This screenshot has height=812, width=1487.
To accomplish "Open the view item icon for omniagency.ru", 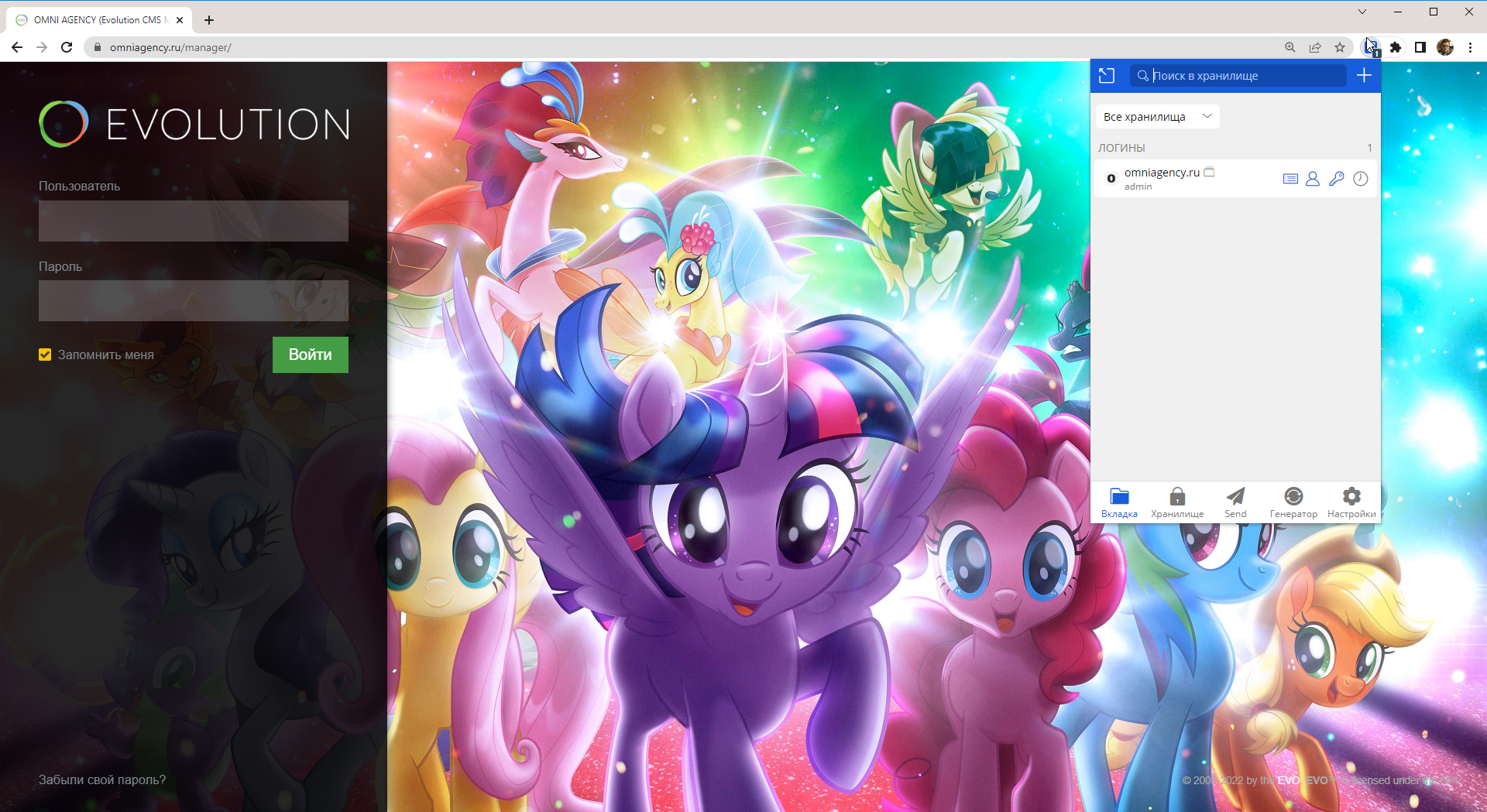I will click(x=1290, y=179).
